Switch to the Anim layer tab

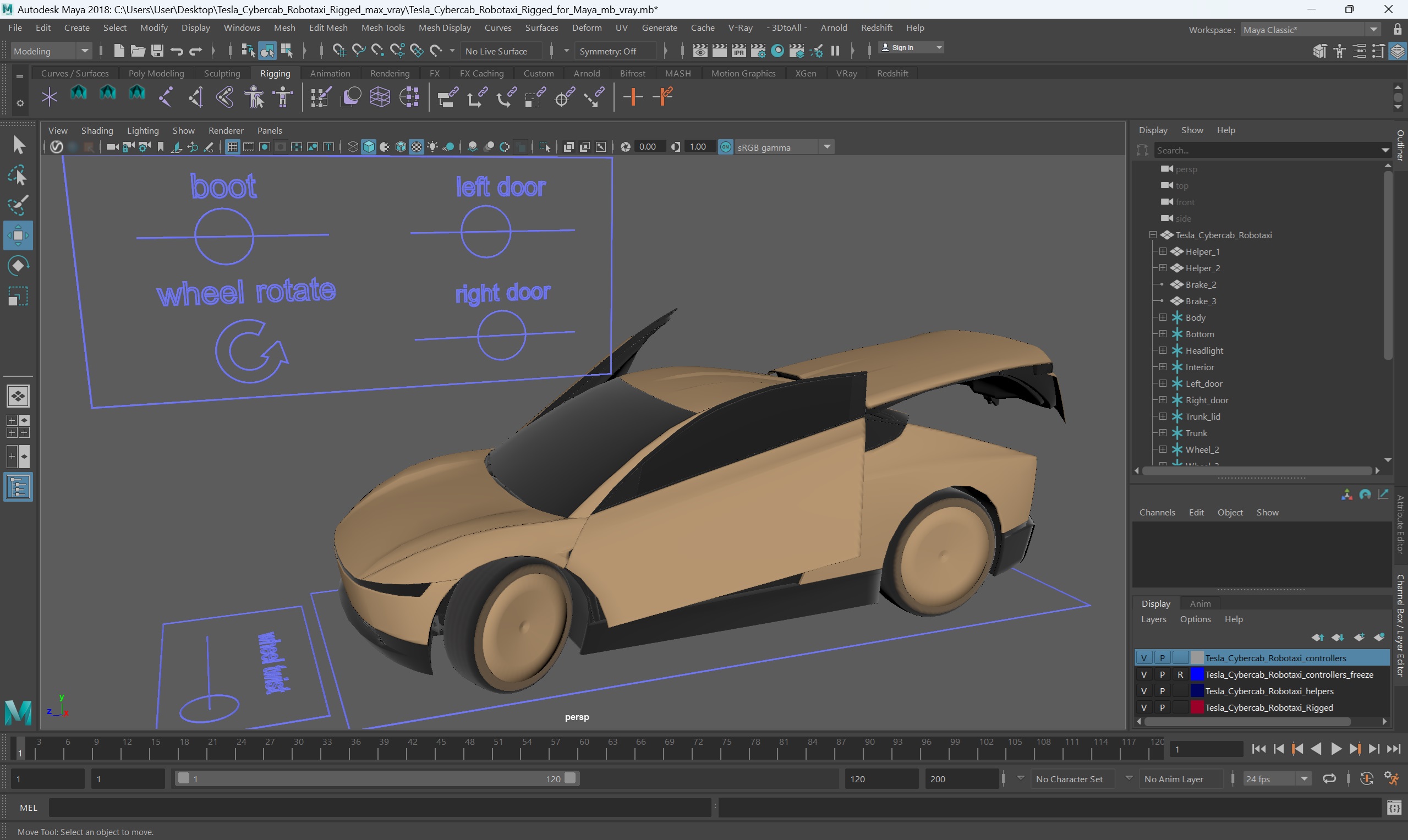coord(1199,603)
